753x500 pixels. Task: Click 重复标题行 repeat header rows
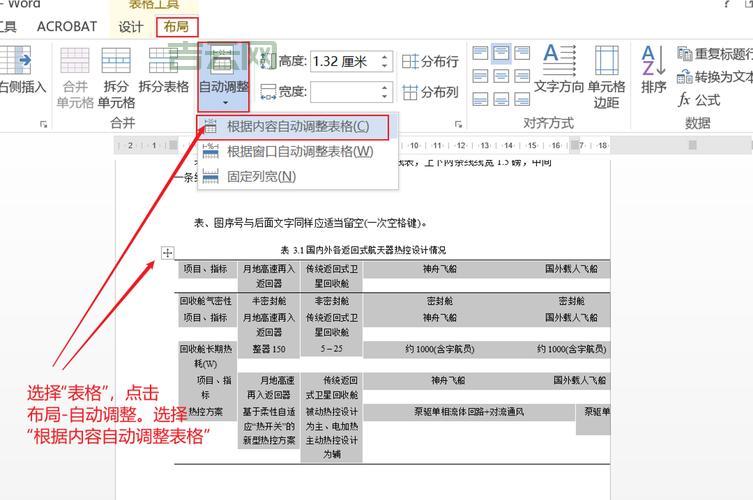pos(715,53)
